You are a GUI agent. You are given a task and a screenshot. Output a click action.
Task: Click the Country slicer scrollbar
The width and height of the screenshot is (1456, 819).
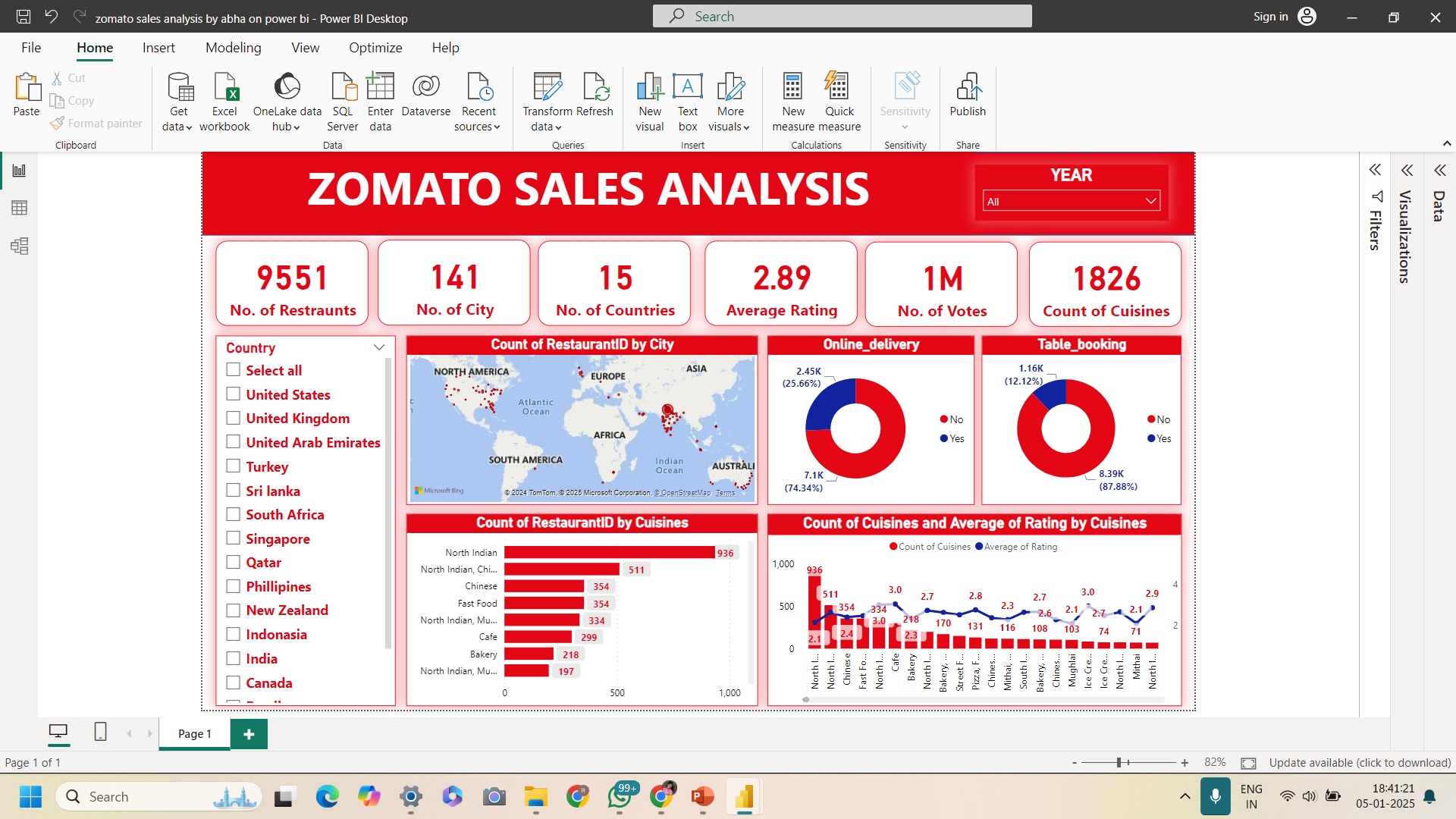click(x=388, y=504)
